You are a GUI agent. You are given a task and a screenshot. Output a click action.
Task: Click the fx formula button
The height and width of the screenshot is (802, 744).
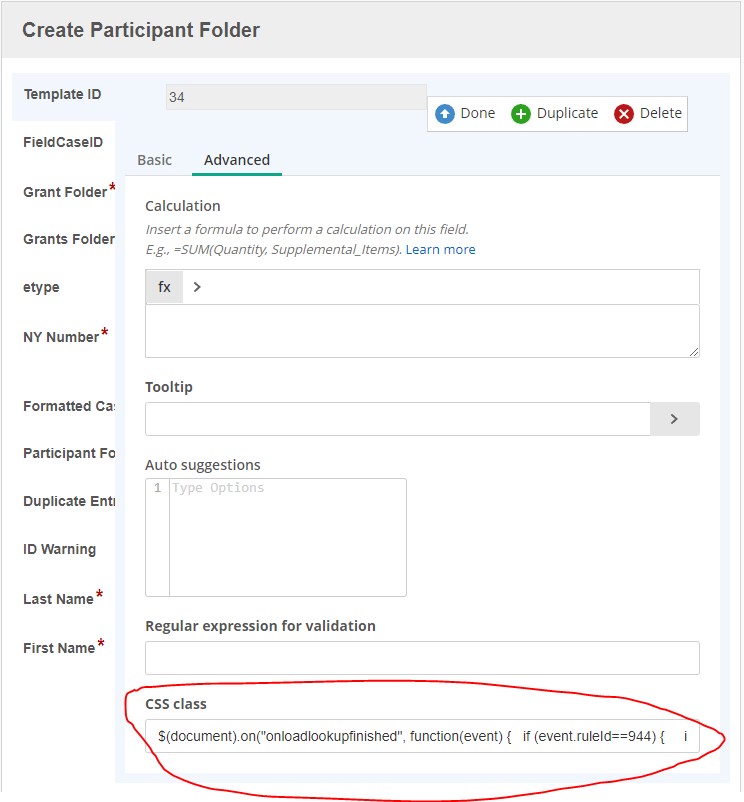[164, 287]
